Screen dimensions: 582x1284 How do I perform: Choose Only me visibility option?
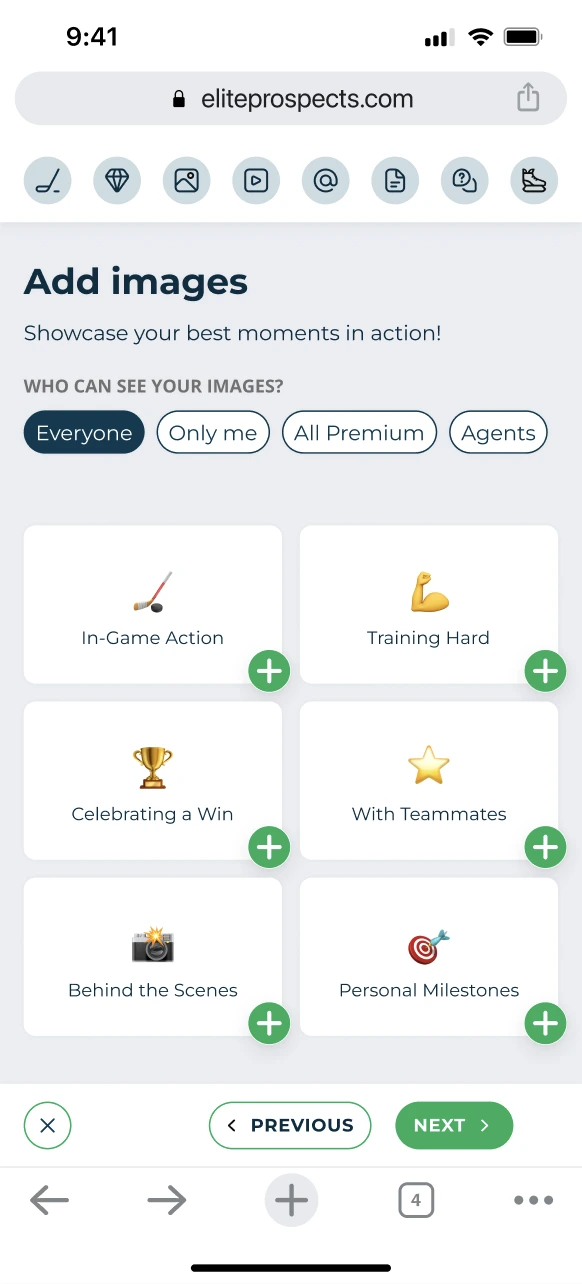[213, 433]
